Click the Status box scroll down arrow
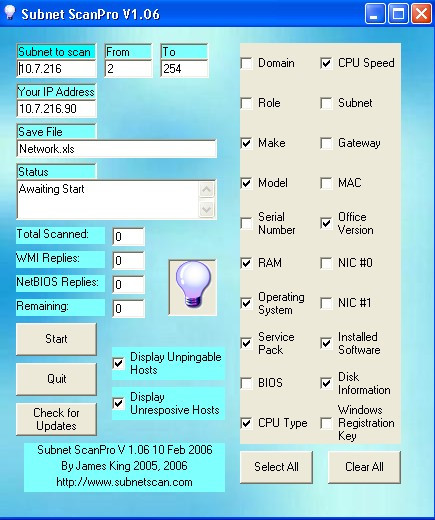This screenshot has height=520, width=435. (206, 209)
